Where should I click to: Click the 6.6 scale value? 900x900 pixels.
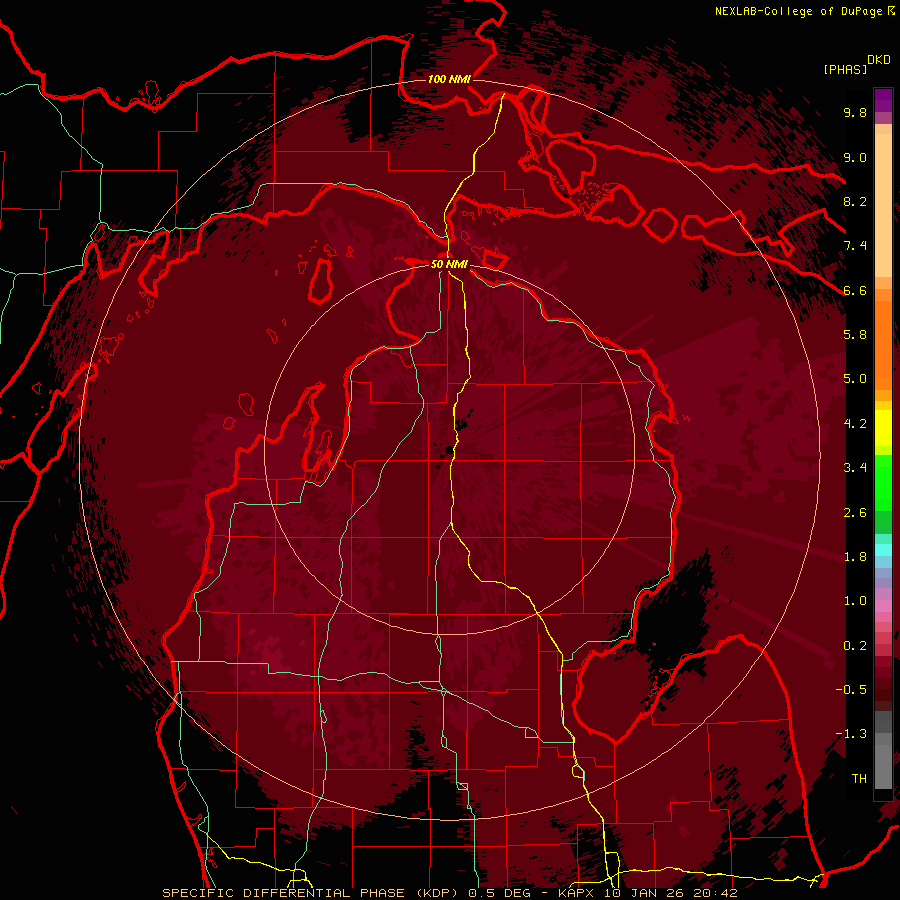tap(855, 290)
